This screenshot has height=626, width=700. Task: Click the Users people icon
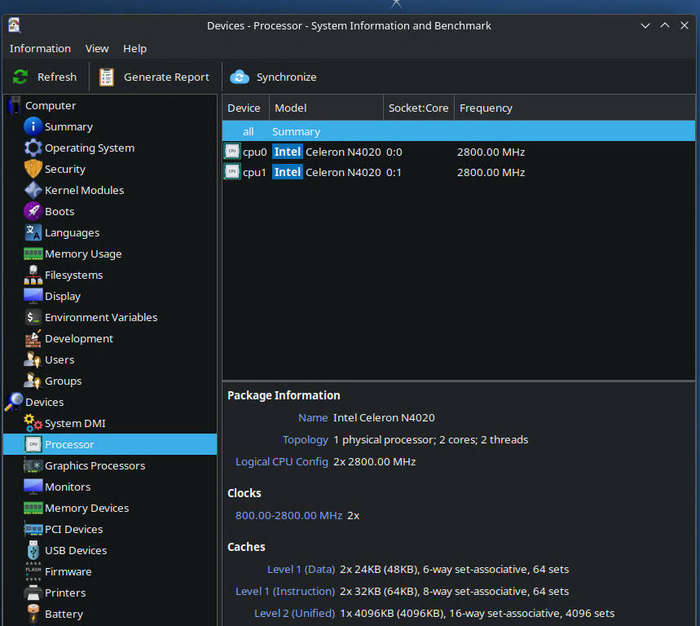tap(32, 359)
